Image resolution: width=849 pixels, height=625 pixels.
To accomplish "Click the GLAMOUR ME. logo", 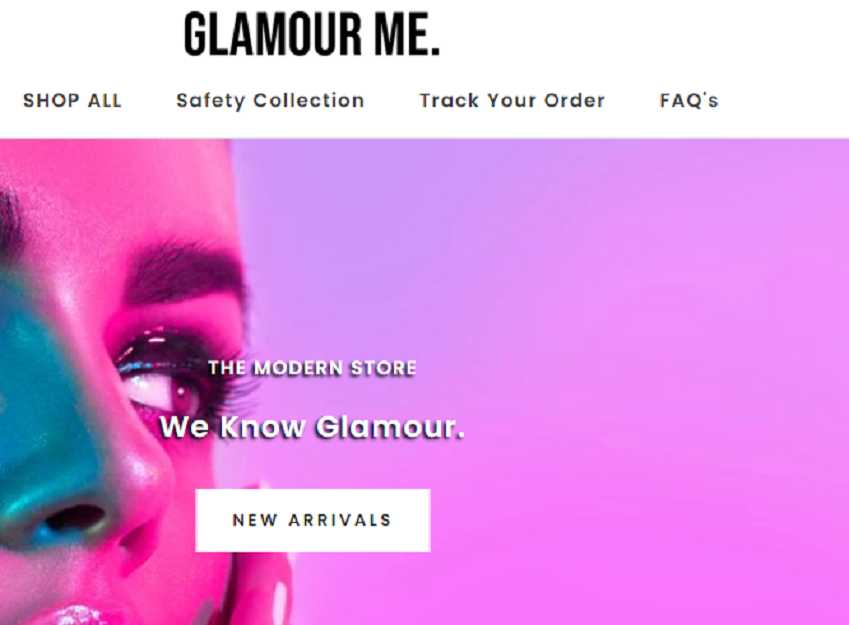I will click(312, 35).
